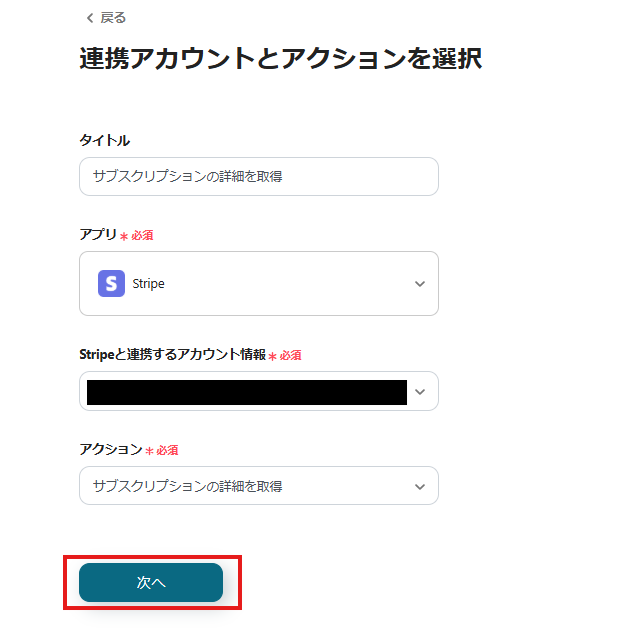
Task: Click the Stripe text in the アプリ dropdown
Action: point(148,284)
